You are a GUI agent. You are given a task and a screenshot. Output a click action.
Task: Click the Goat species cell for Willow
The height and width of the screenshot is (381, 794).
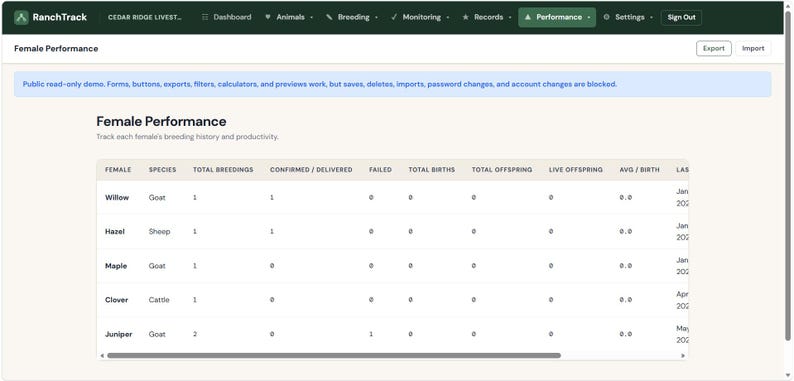pyautogui.click(x=157, y=198)
